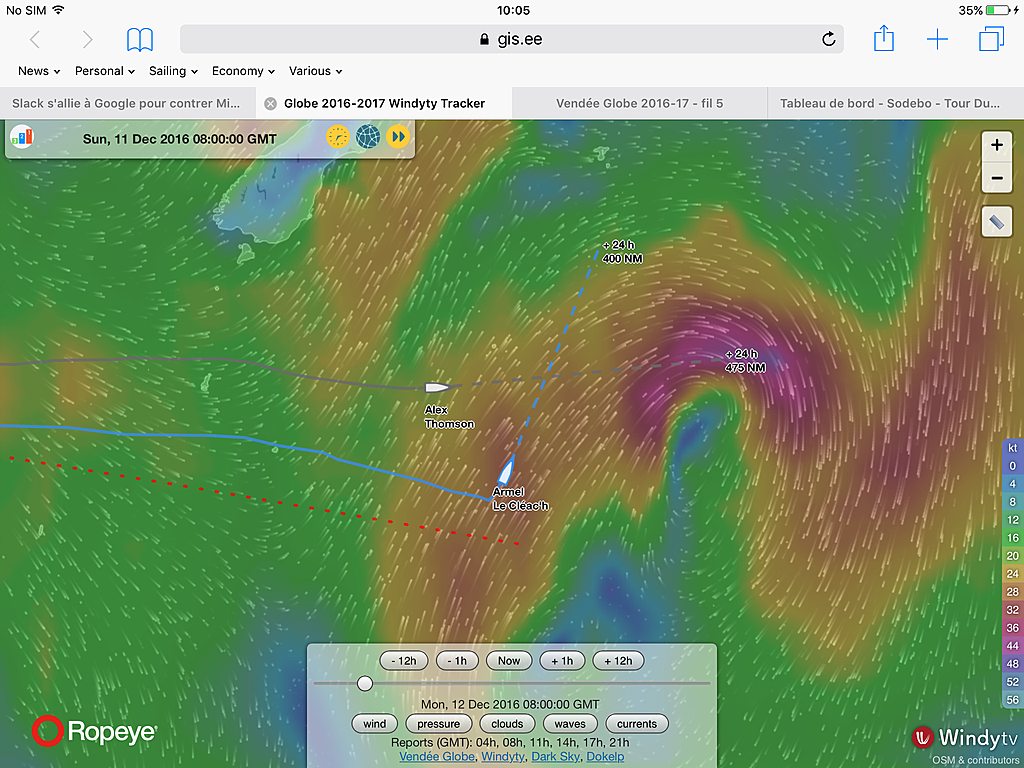Show the pressure layer

pos(438,724)
